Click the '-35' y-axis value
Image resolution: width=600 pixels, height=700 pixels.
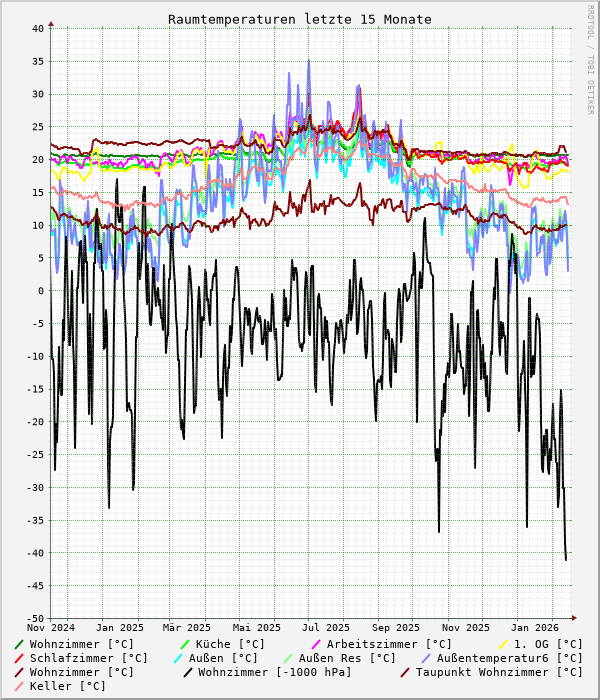click(x=36, y=520)
